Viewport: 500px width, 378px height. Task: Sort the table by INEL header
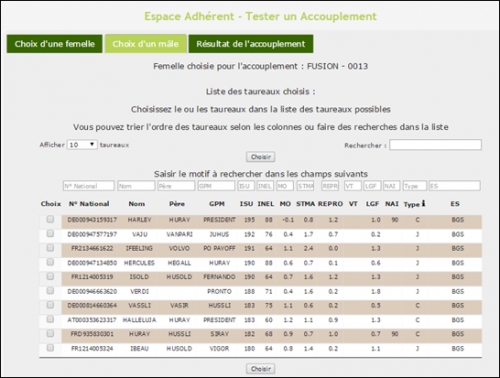point(266,204)
